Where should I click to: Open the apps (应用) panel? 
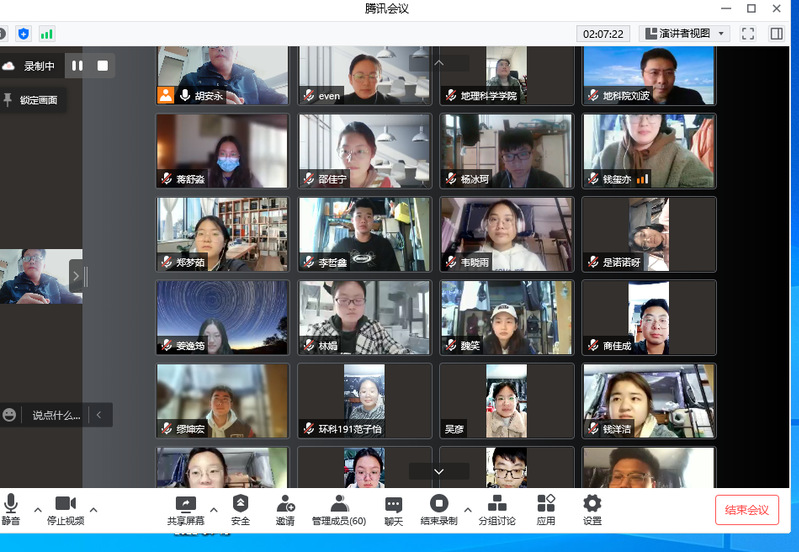click(546, 504)
